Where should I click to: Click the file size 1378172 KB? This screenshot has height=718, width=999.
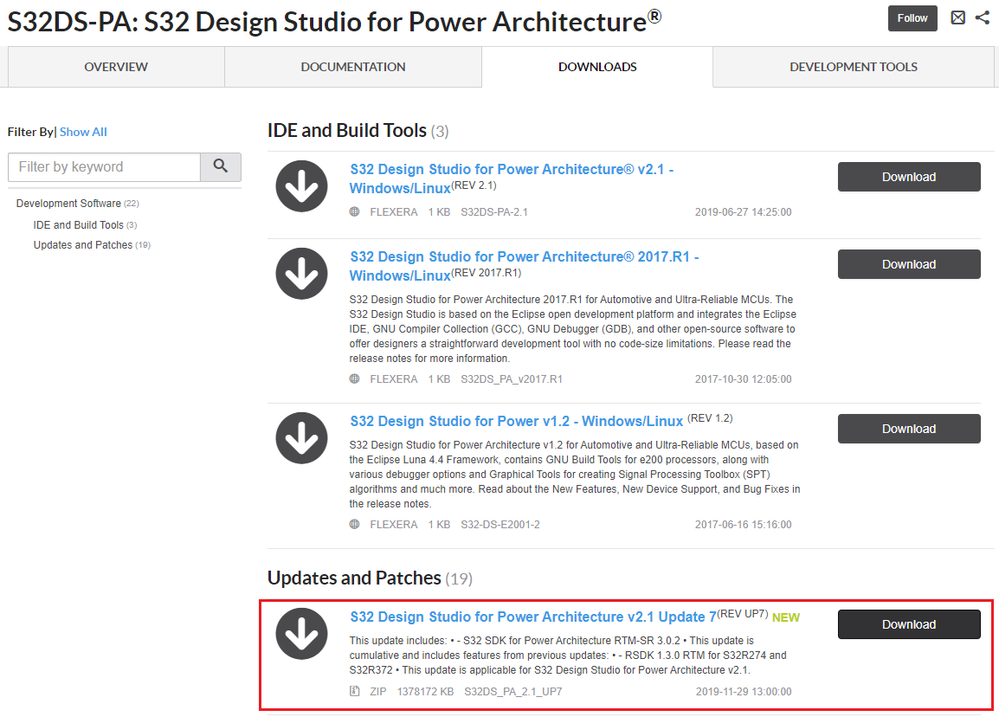pyautogui.click(x=425, y=691)
